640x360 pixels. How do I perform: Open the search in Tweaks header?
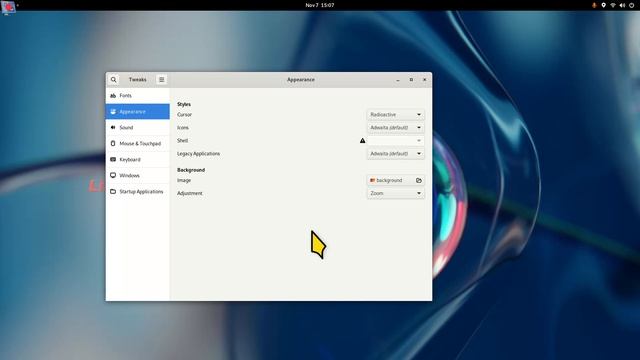pyautogui.click(x=113, y=80)
